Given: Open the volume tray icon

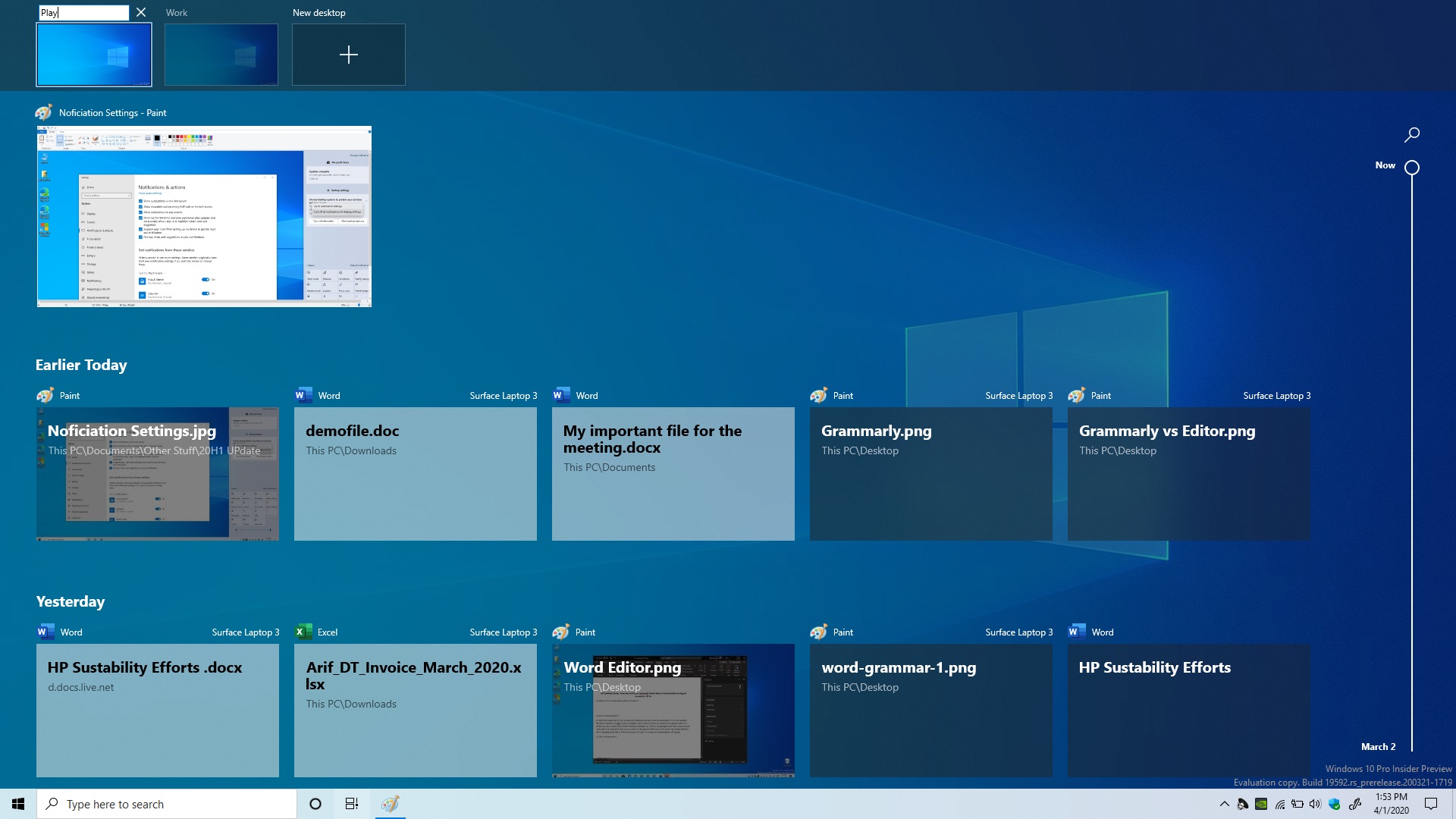Looking at the screenshot, I should click(x=1315, y=804).
